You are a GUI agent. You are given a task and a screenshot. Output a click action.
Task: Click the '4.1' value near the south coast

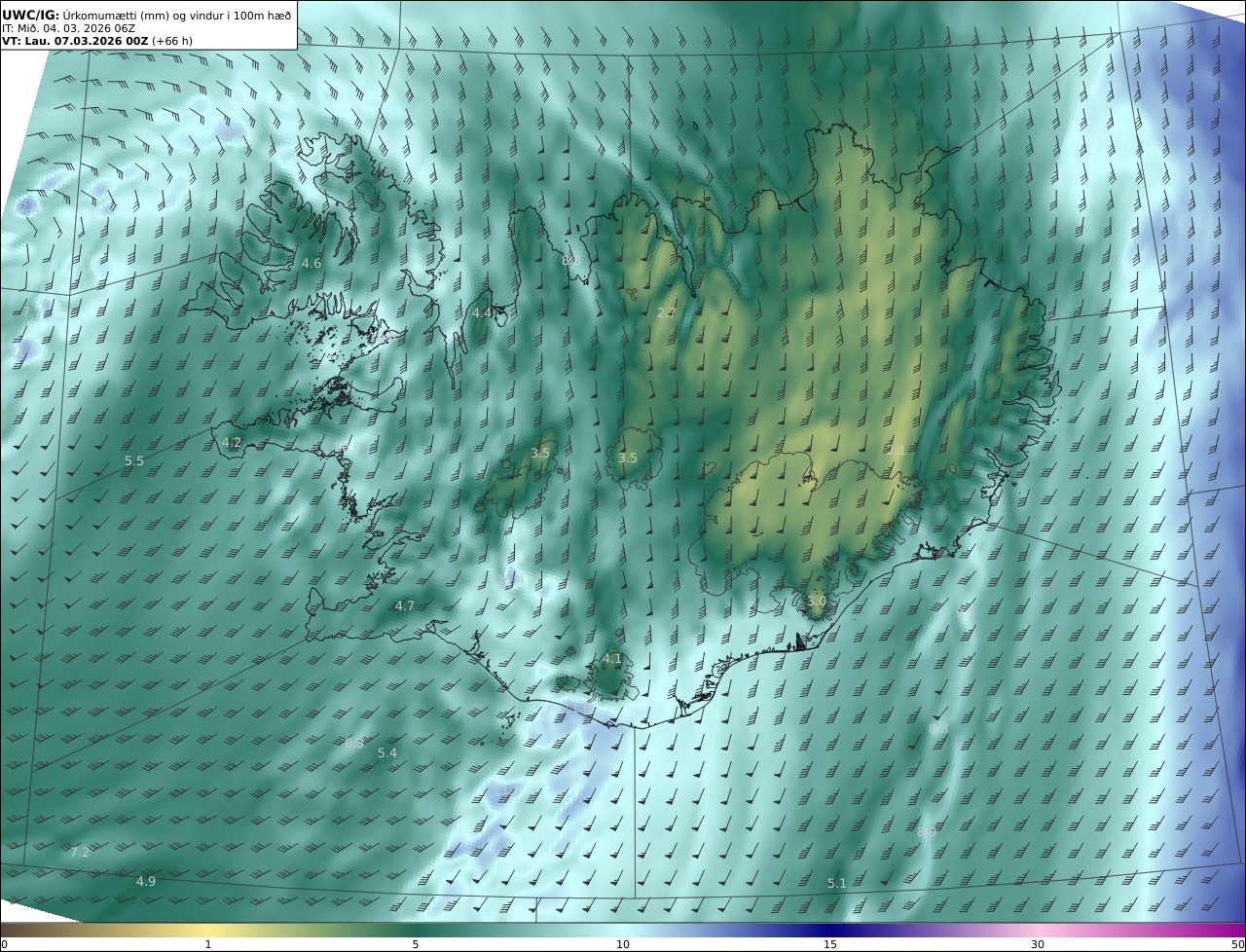[x=611, y=659]
